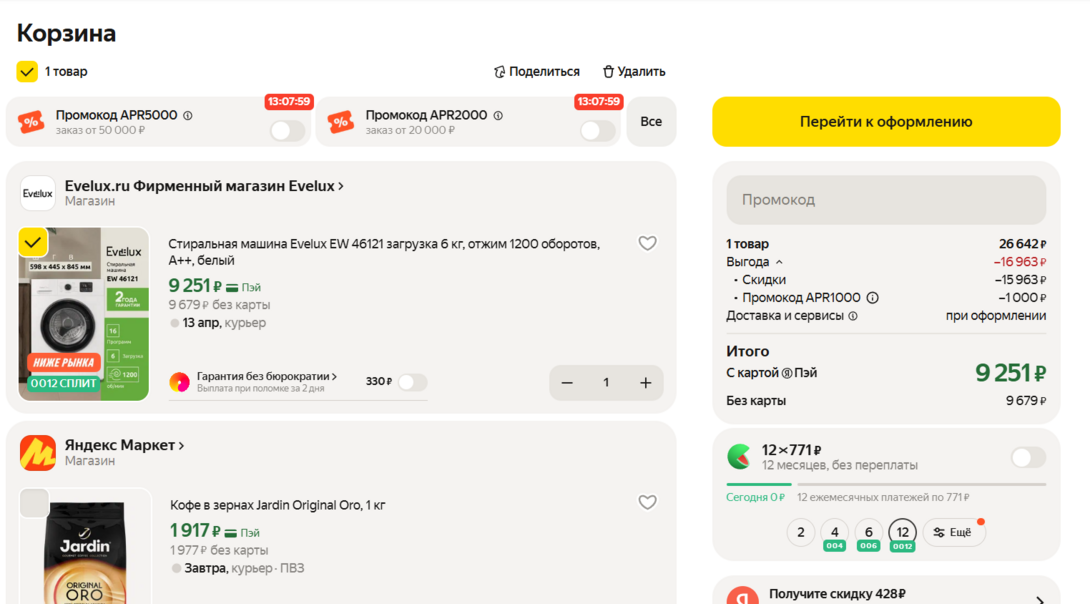Select 4 payments split option
Screen dimensions: 1090x604
pyautogui.click(x=835, y=534)
